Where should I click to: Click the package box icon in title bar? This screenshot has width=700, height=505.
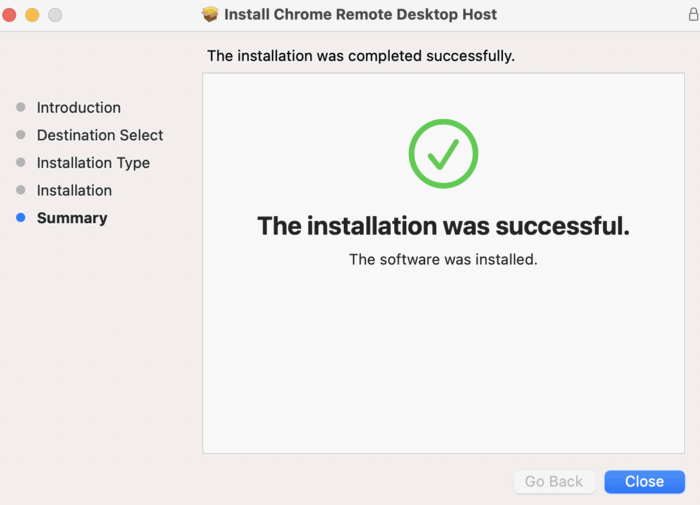pos(210,14)
